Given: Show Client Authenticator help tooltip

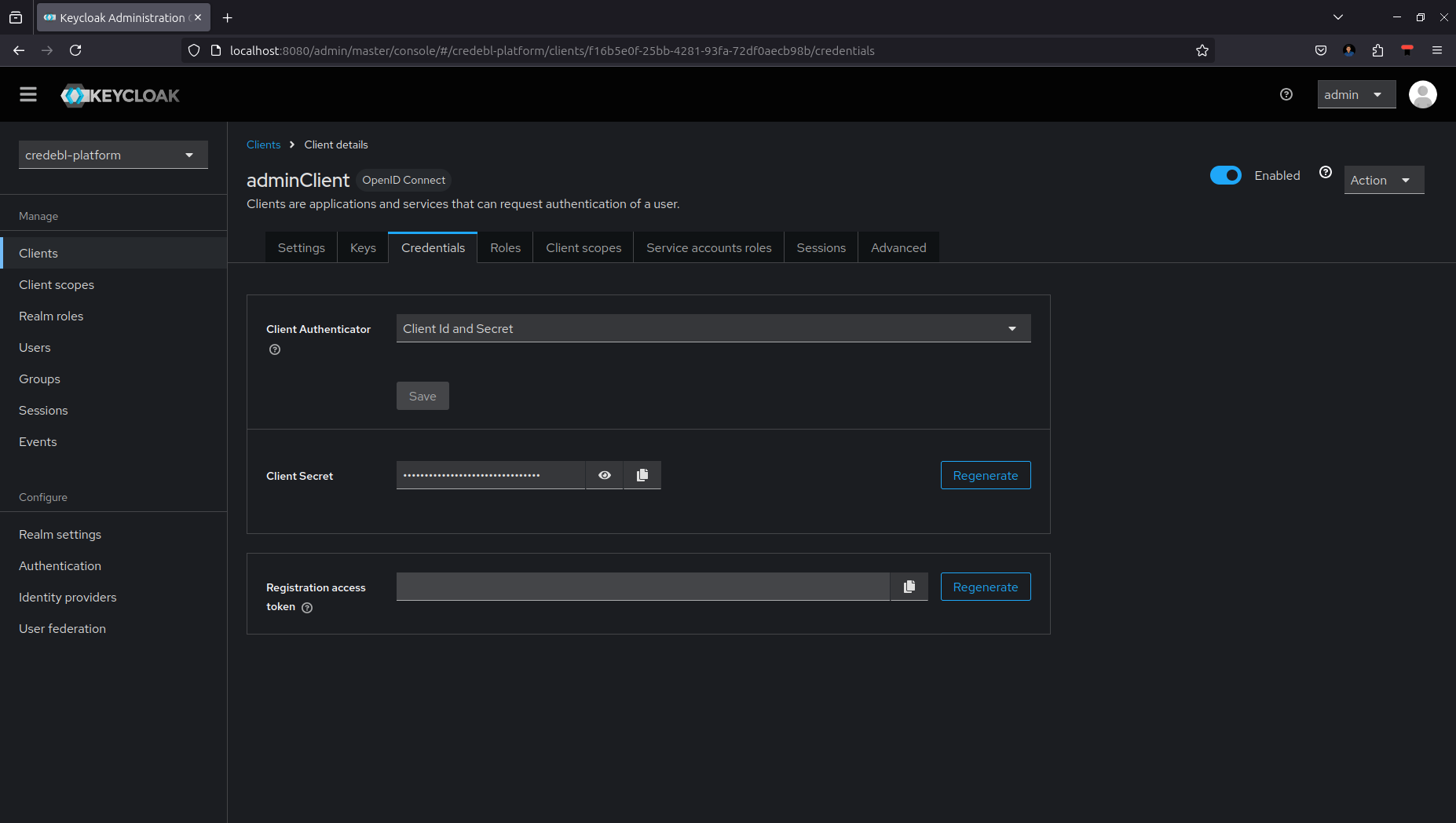Looking at the screenshot, I should (x=275, y=350).
